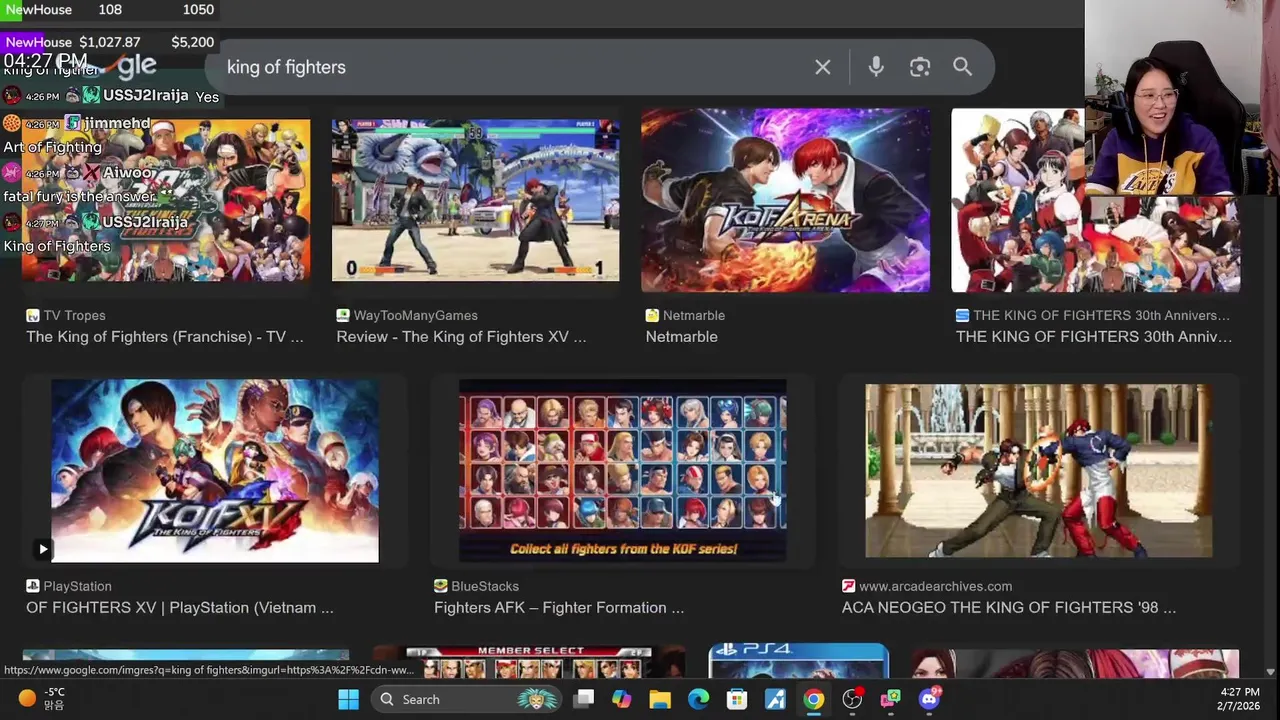Click chat message 'fatal fury is the answer'
This screenshot has height=720, width=1280.
coord(79,197)
